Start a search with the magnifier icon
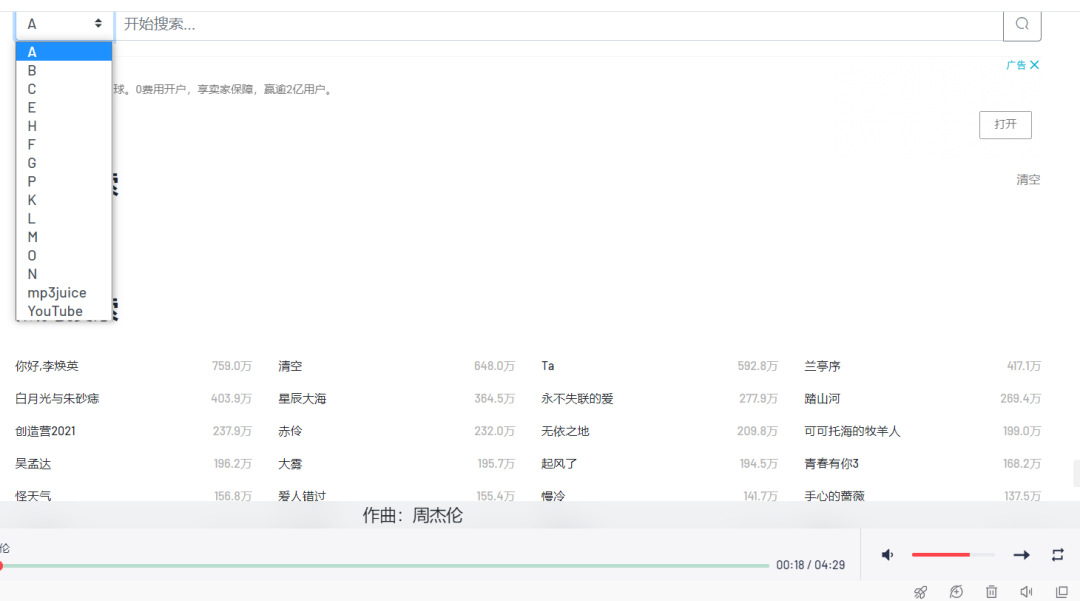 tap(1021, 23)
